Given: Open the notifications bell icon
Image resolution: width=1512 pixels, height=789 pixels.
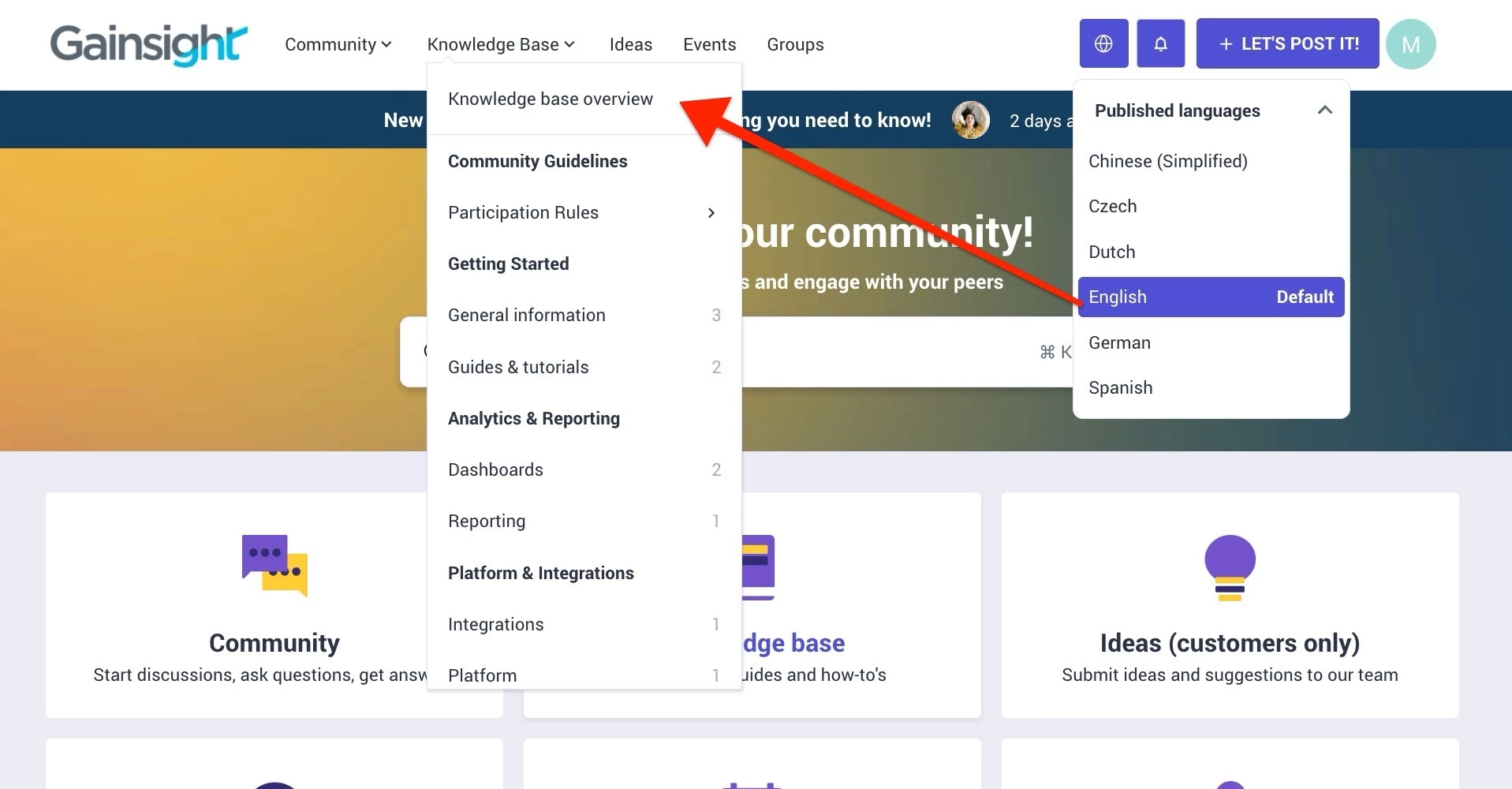Looking at the screenshot, I should (1160, 43).
